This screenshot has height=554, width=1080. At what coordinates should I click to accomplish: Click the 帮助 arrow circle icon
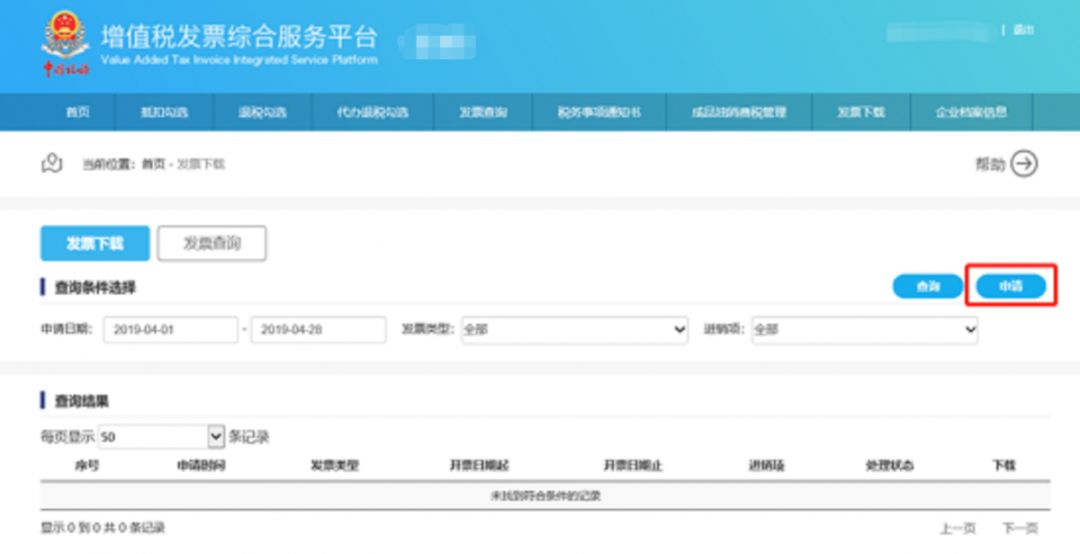pyautogui.click(x=1024, y=164)
